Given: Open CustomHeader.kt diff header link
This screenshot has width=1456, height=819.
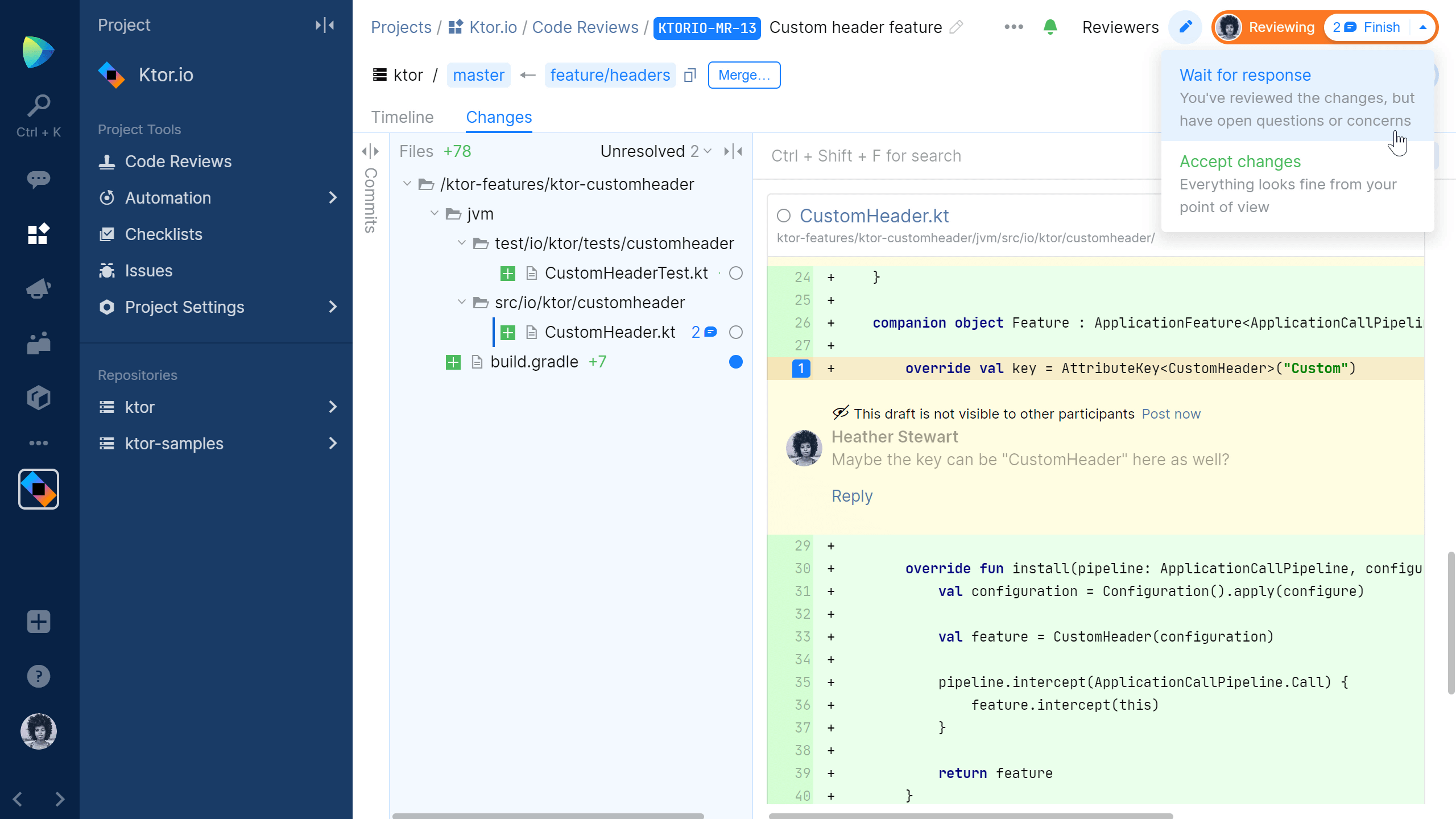Looking at the screenshot, I should click(x=874, y=216).
